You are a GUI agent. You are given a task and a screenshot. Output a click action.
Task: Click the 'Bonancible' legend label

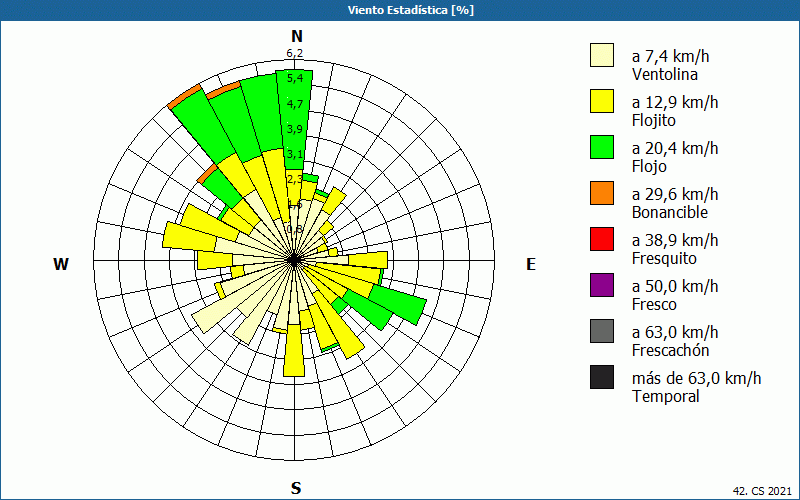[670, 212]
